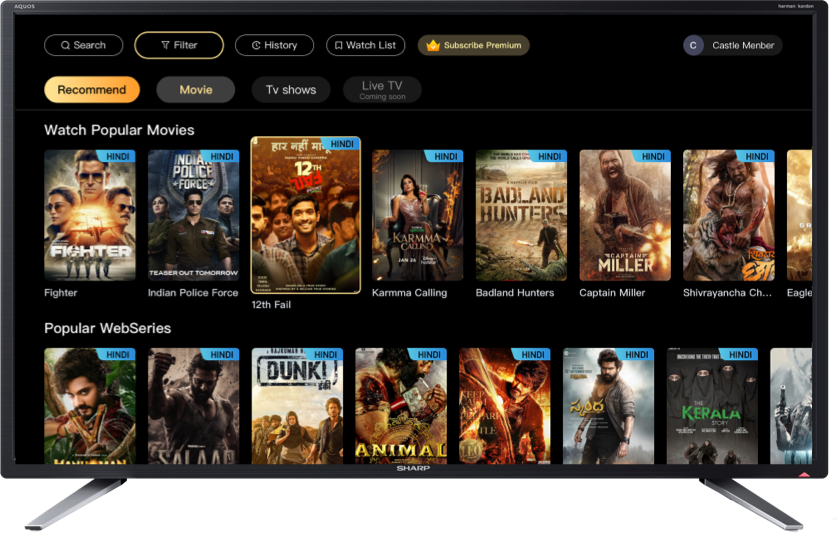Click the 12th Fail title text

click(x=271, y=305)
